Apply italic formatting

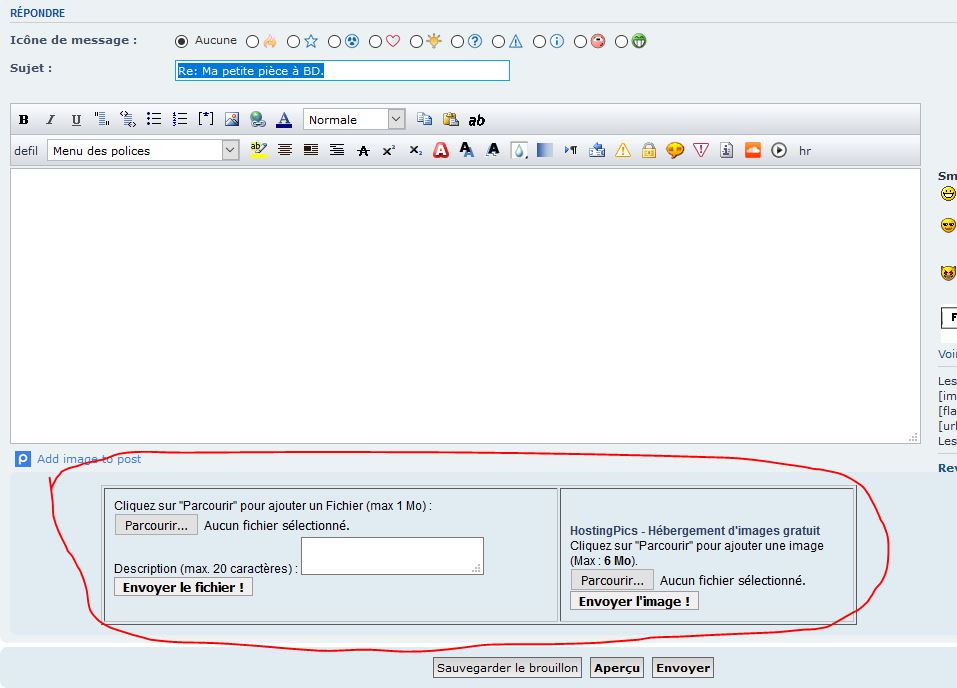click(x=51, y=120)
